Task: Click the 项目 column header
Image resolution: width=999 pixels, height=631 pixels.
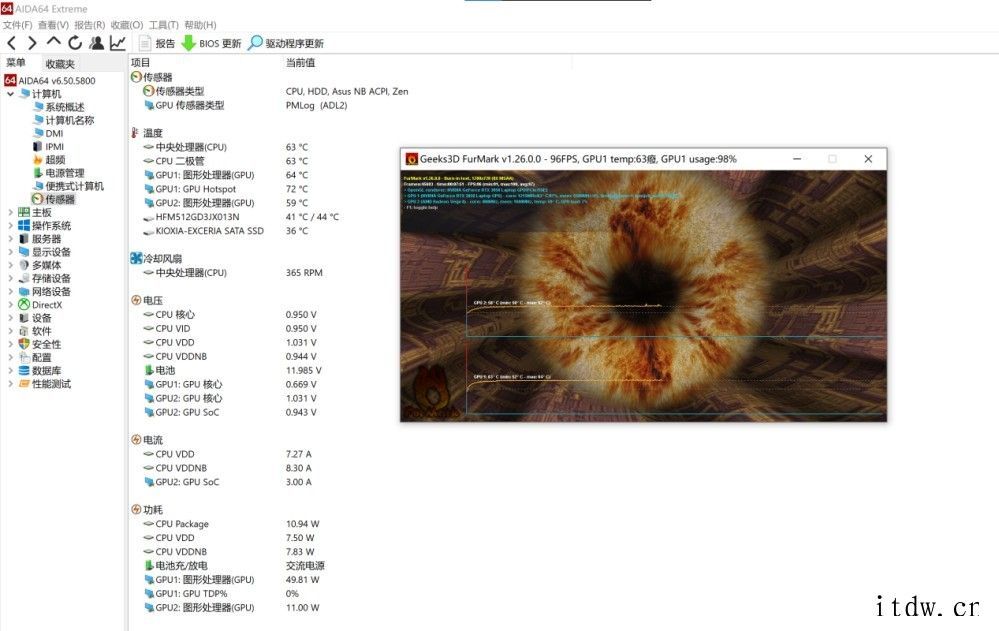Action: (x=140, y=62)
